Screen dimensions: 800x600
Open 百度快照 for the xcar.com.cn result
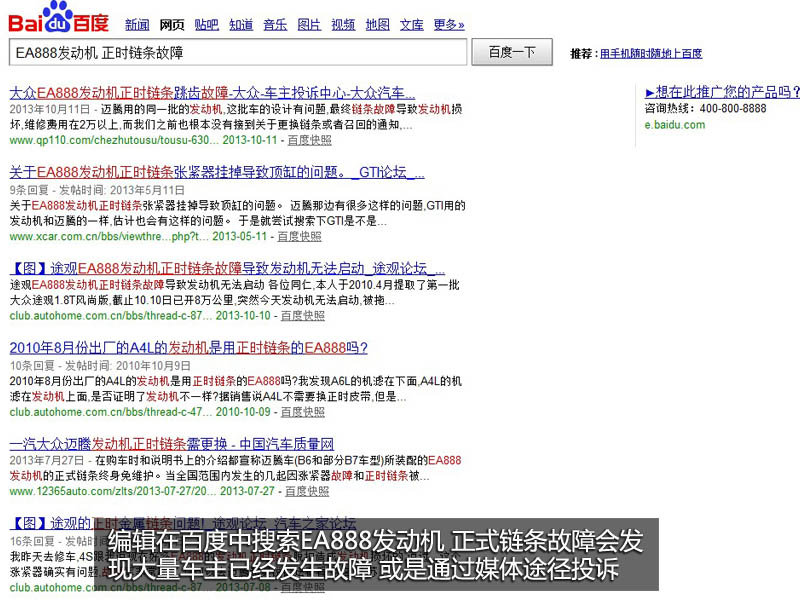pos(299,237)
